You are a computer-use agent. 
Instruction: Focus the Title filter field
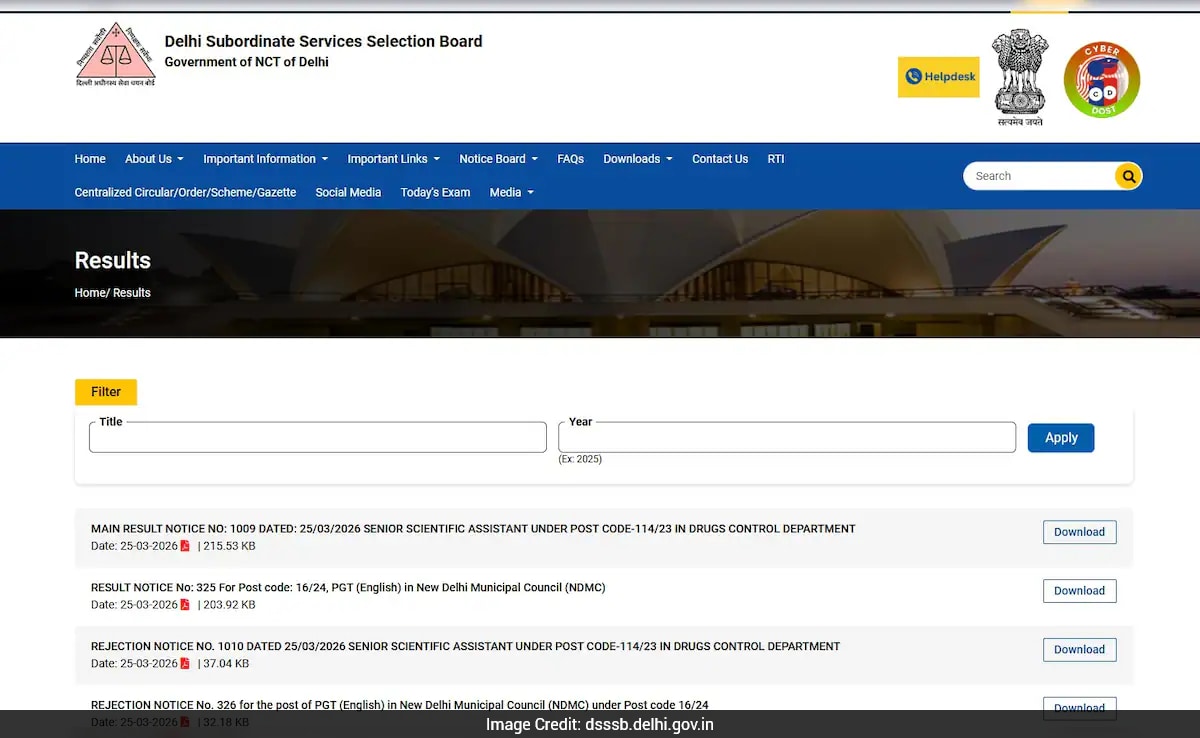pyautogui.click(x=317, y=438)
